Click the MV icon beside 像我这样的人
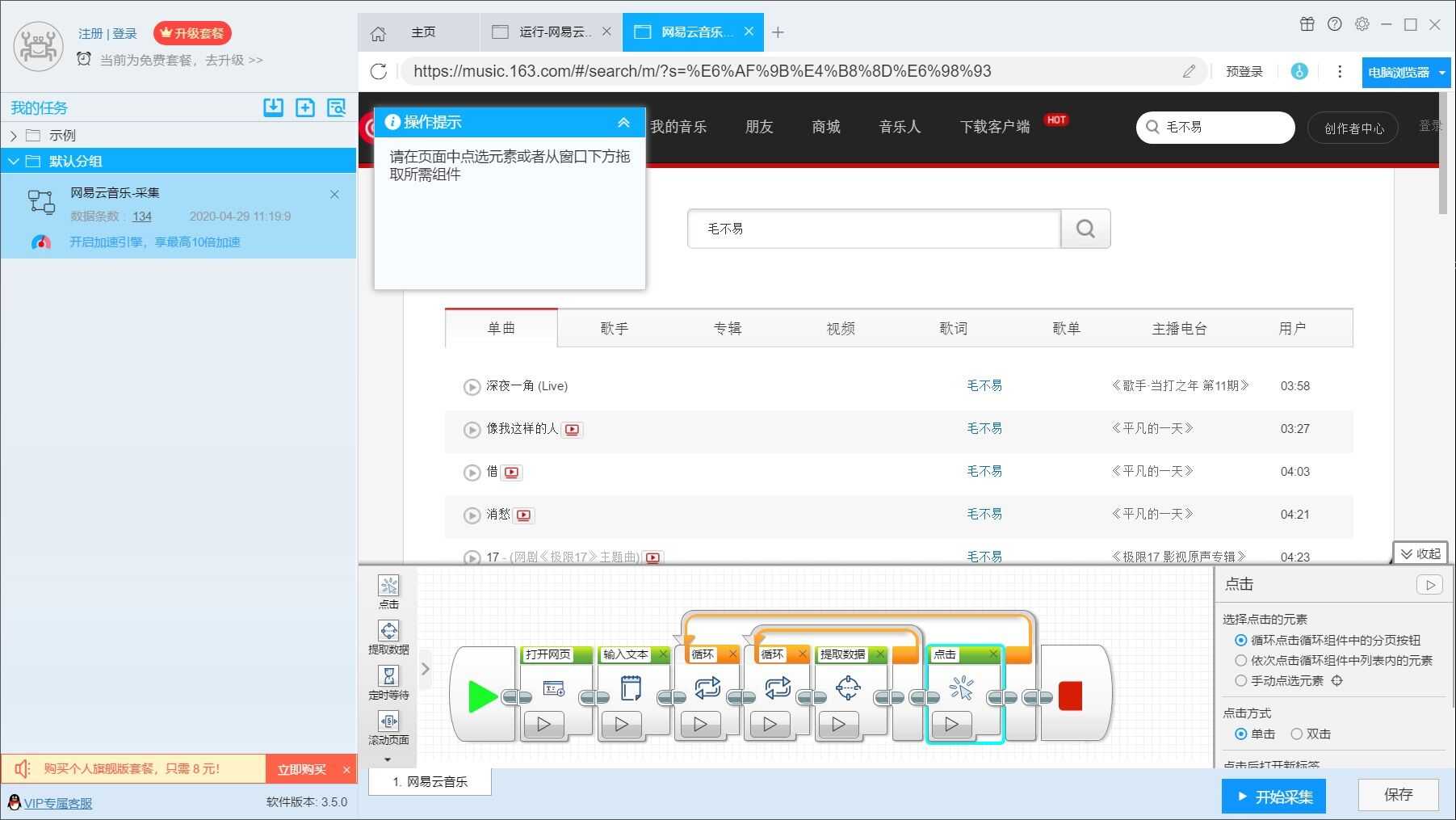The image size is (1456, 820). pos(572,430)
